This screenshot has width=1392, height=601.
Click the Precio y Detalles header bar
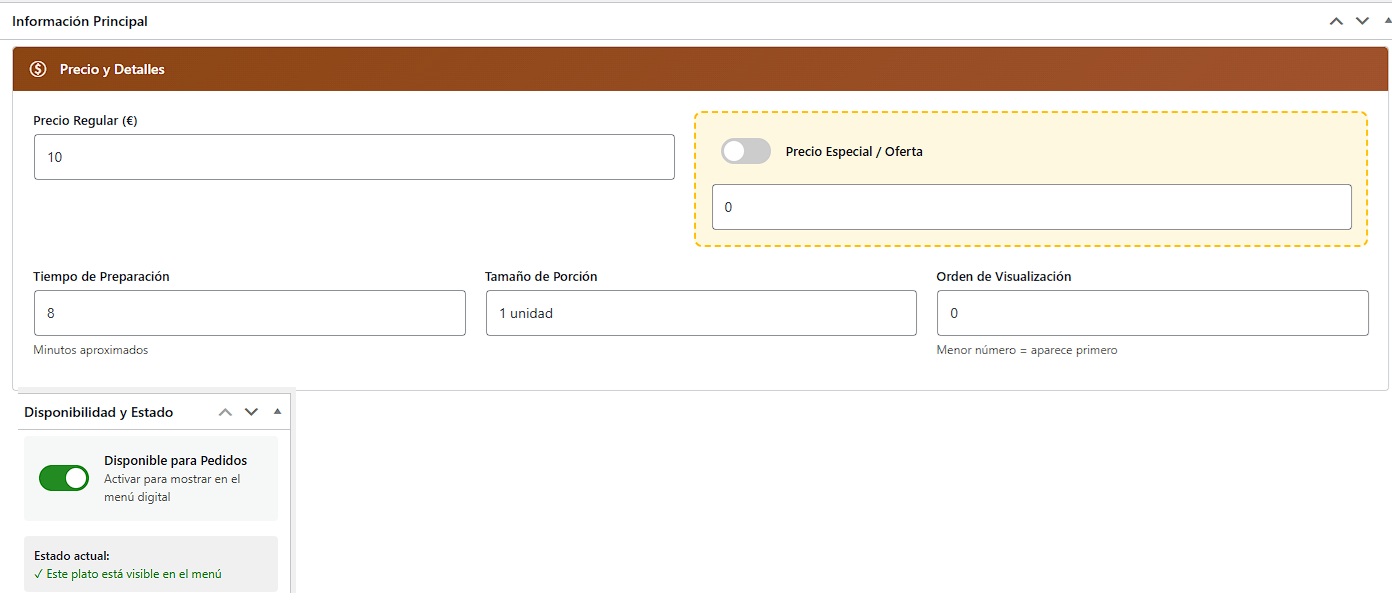(700, 69)
